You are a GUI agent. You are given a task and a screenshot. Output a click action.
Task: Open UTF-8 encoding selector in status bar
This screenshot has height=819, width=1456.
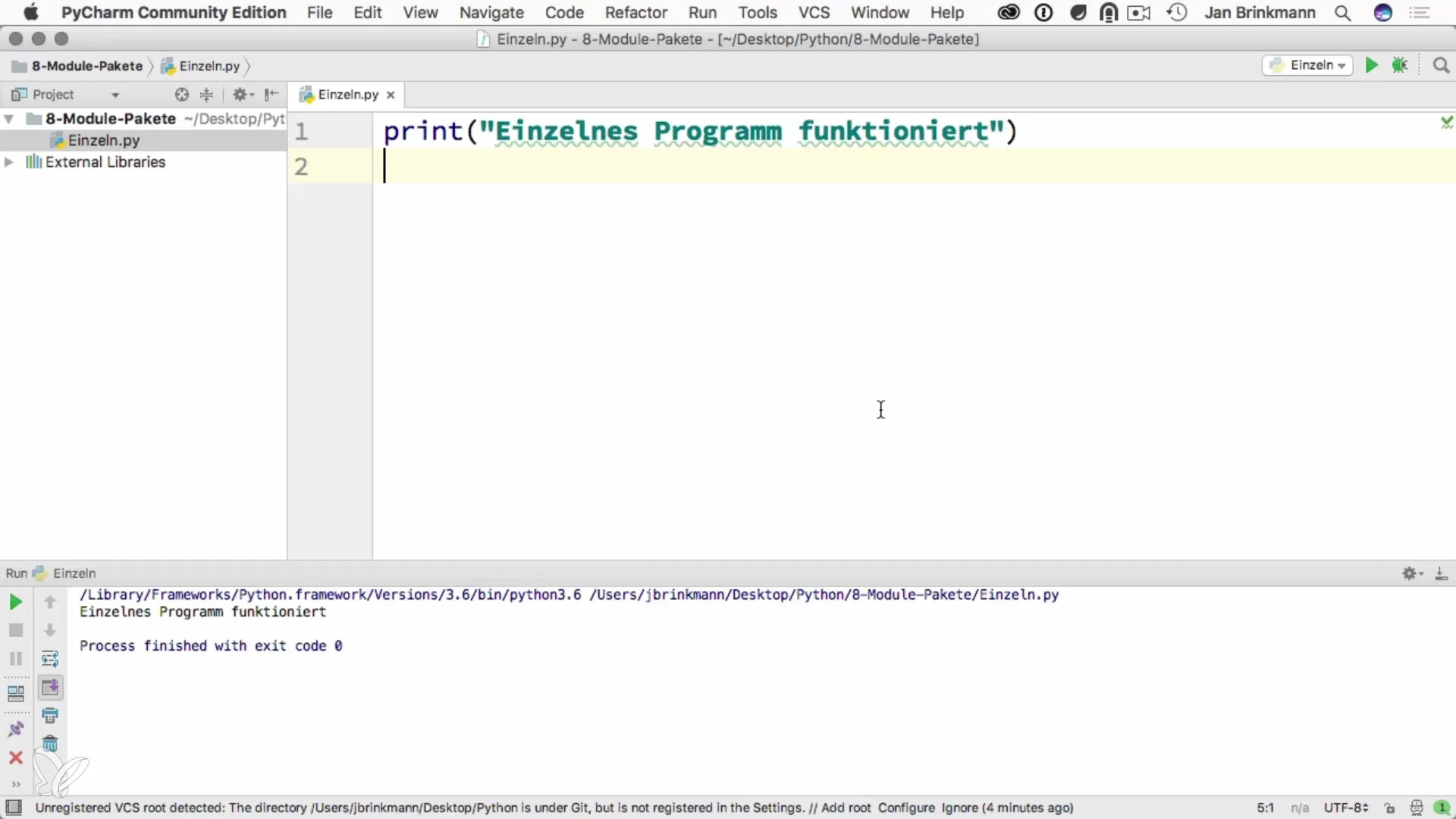tap(1345, 808)
